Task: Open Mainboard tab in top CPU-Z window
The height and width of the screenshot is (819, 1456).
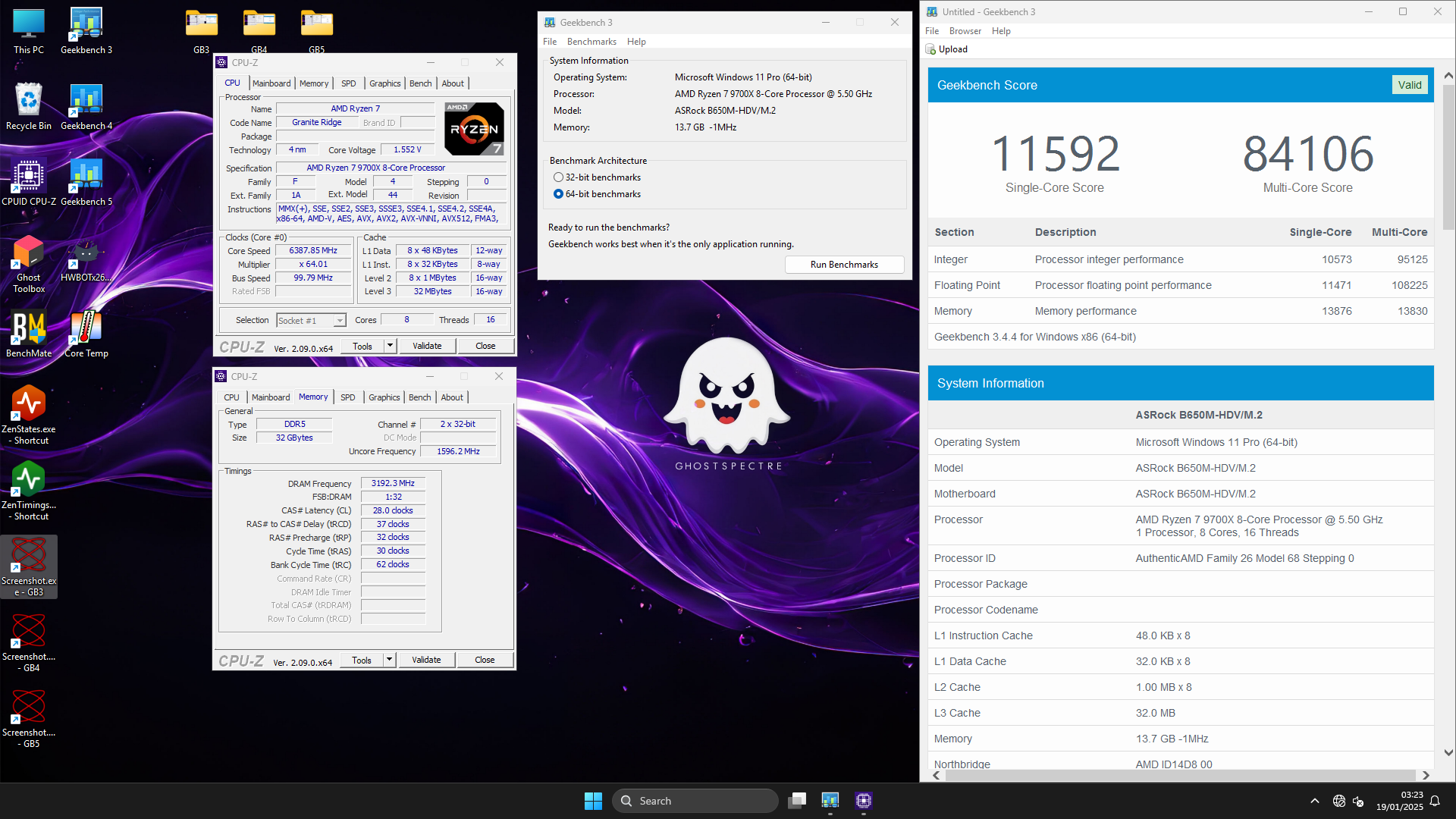Action: (x=271, y=83)
